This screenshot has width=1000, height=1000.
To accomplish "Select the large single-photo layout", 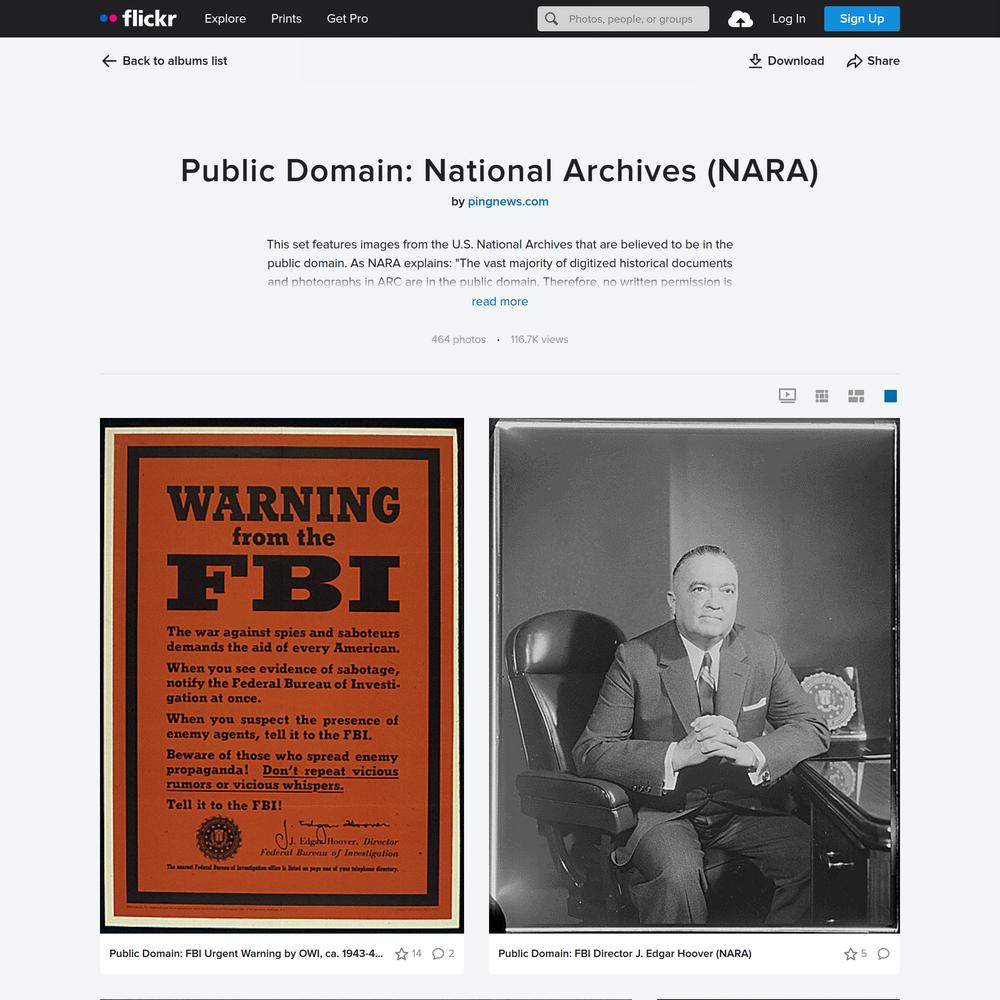I will point(890,396).
